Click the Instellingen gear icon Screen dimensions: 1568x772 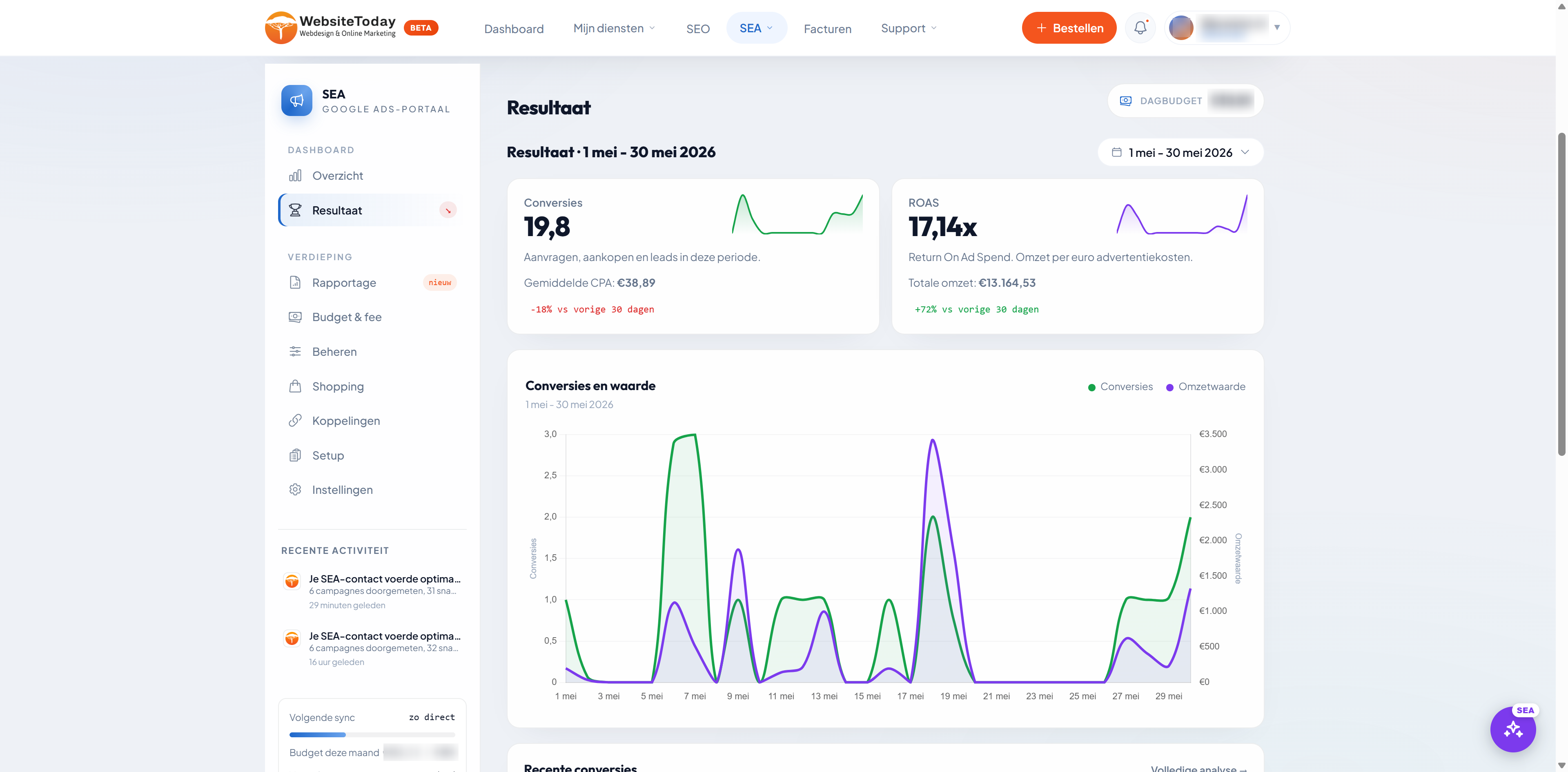click(x=295, y=490)
